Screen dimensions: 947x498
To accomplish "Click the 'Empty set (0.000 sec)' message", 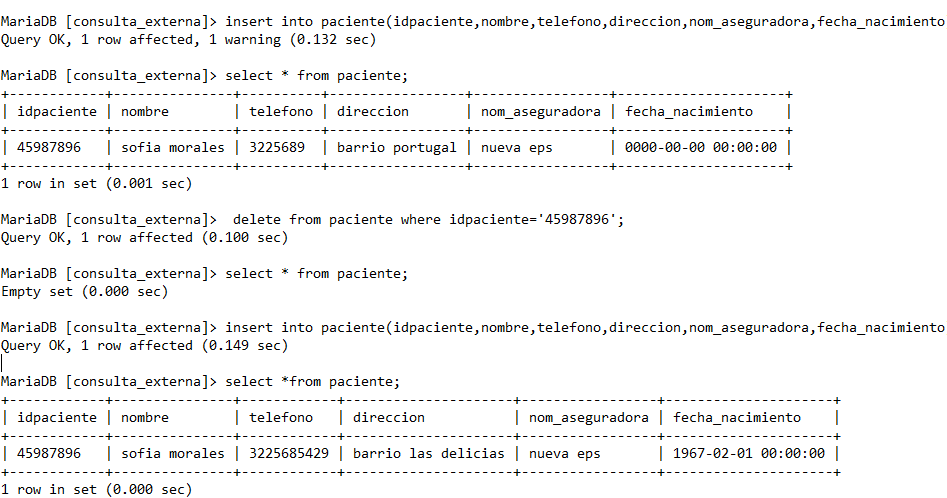I will pos(84,292).
